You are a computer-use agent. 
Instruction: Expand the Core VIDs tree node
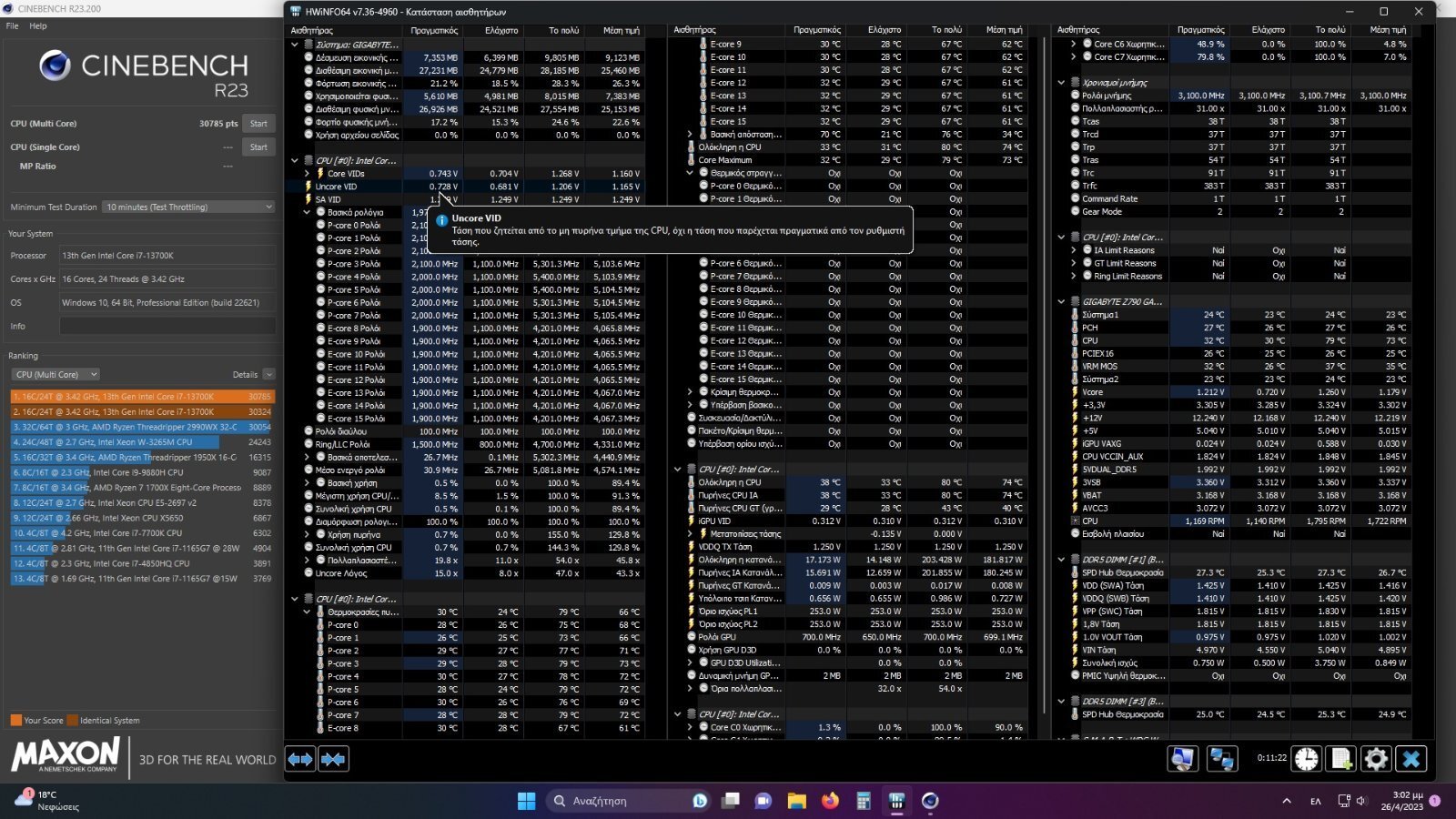click(307, 173)
